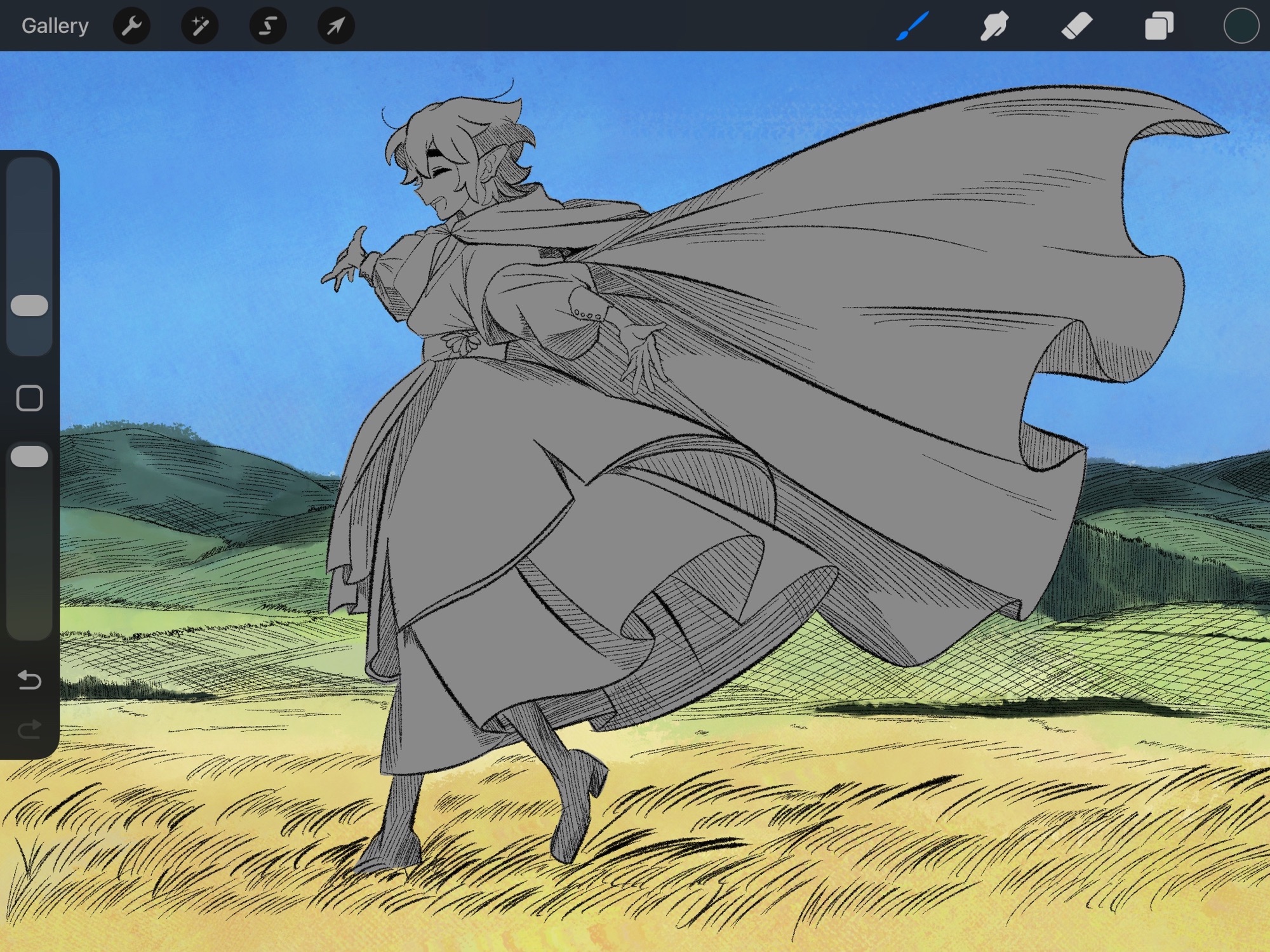Return to the Gallery

click(x=55, y=26)
